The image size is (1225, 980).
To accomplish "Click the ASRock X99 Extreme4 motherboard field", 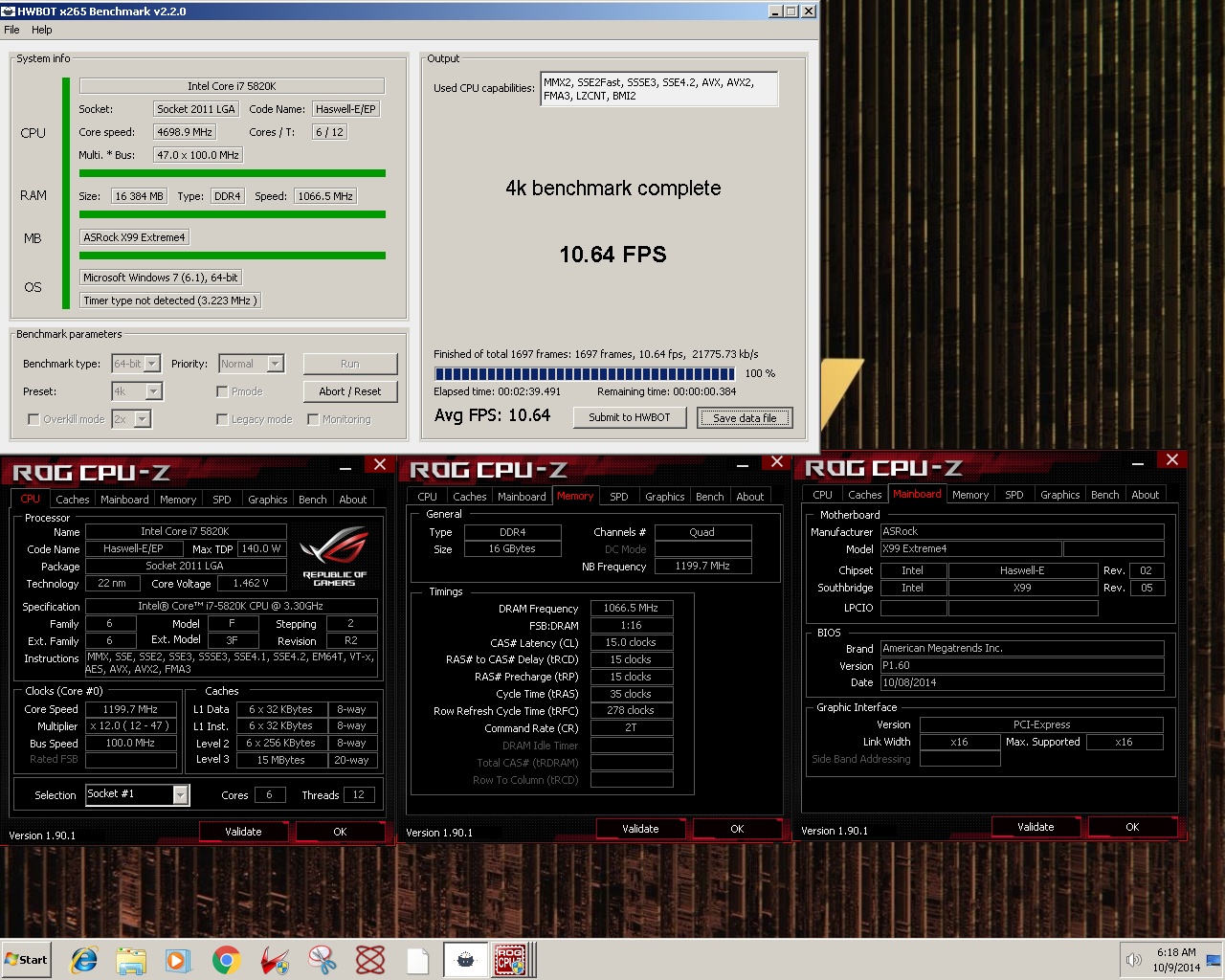I will click(x=134, y=237).
